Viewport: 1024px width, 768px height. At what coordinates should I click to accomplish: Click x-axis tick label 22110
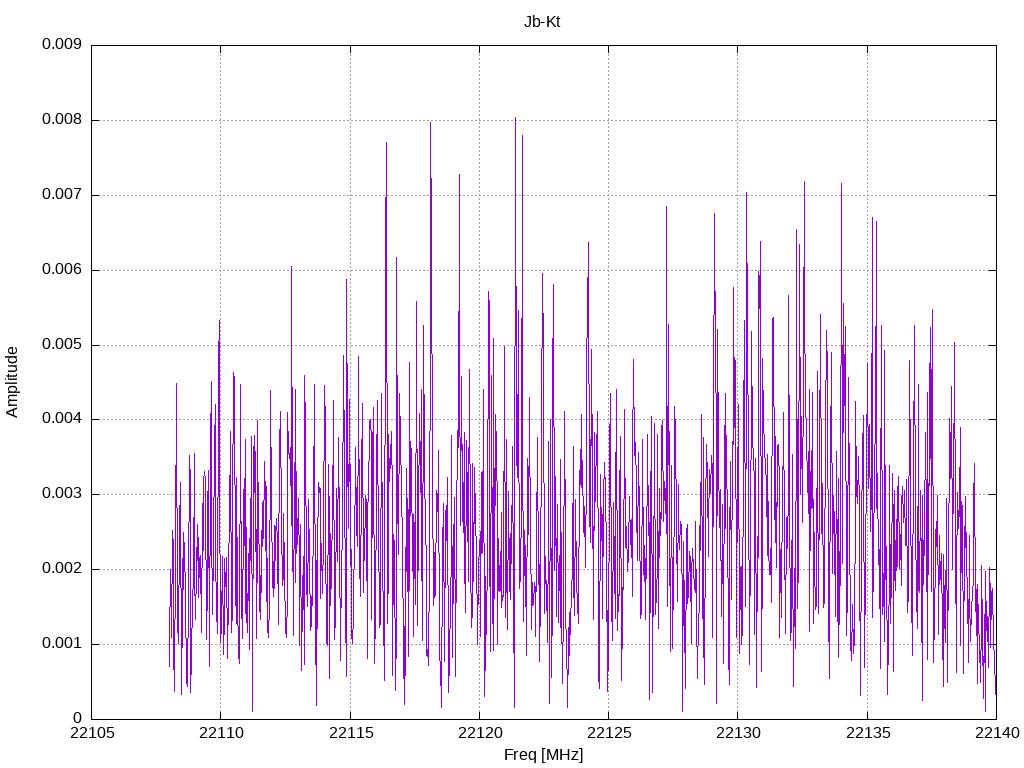tap(221, 733)
